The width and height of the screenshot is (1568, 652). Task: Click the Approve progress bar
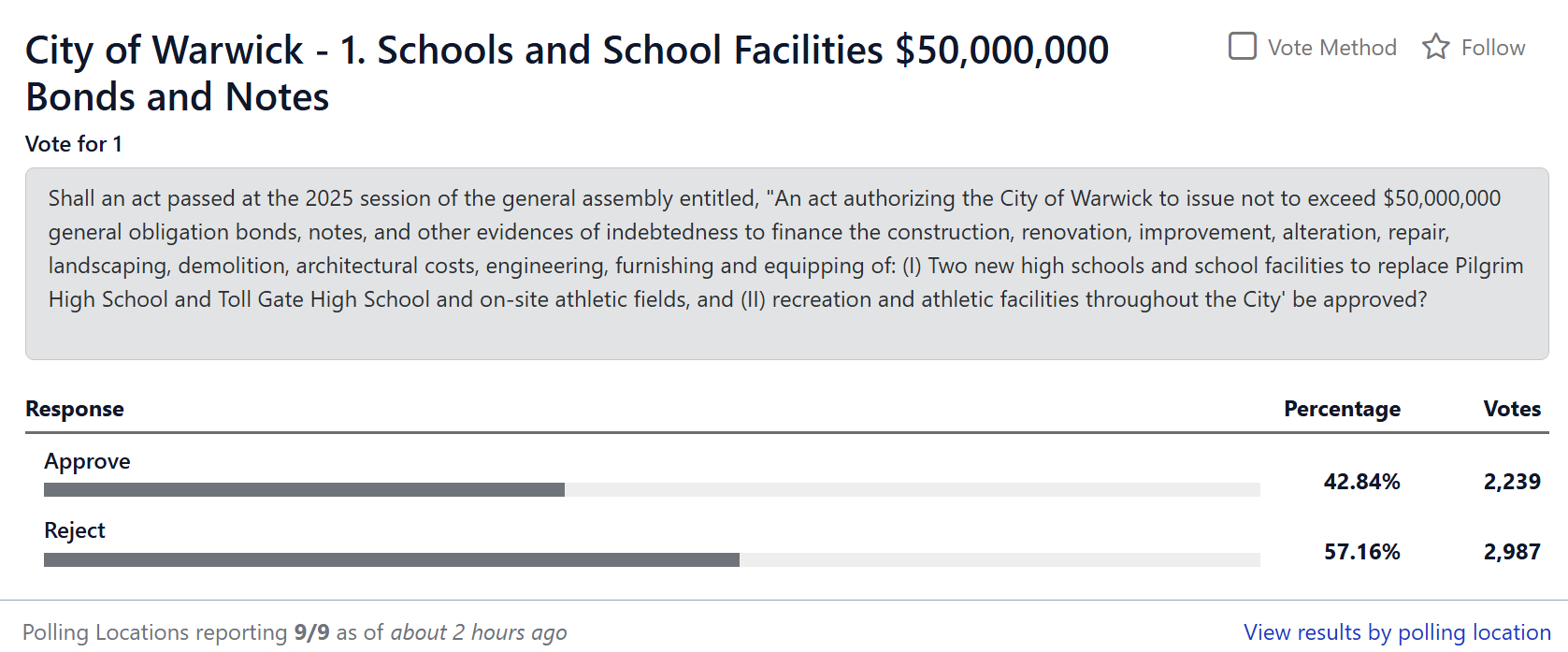pos(651,489)
